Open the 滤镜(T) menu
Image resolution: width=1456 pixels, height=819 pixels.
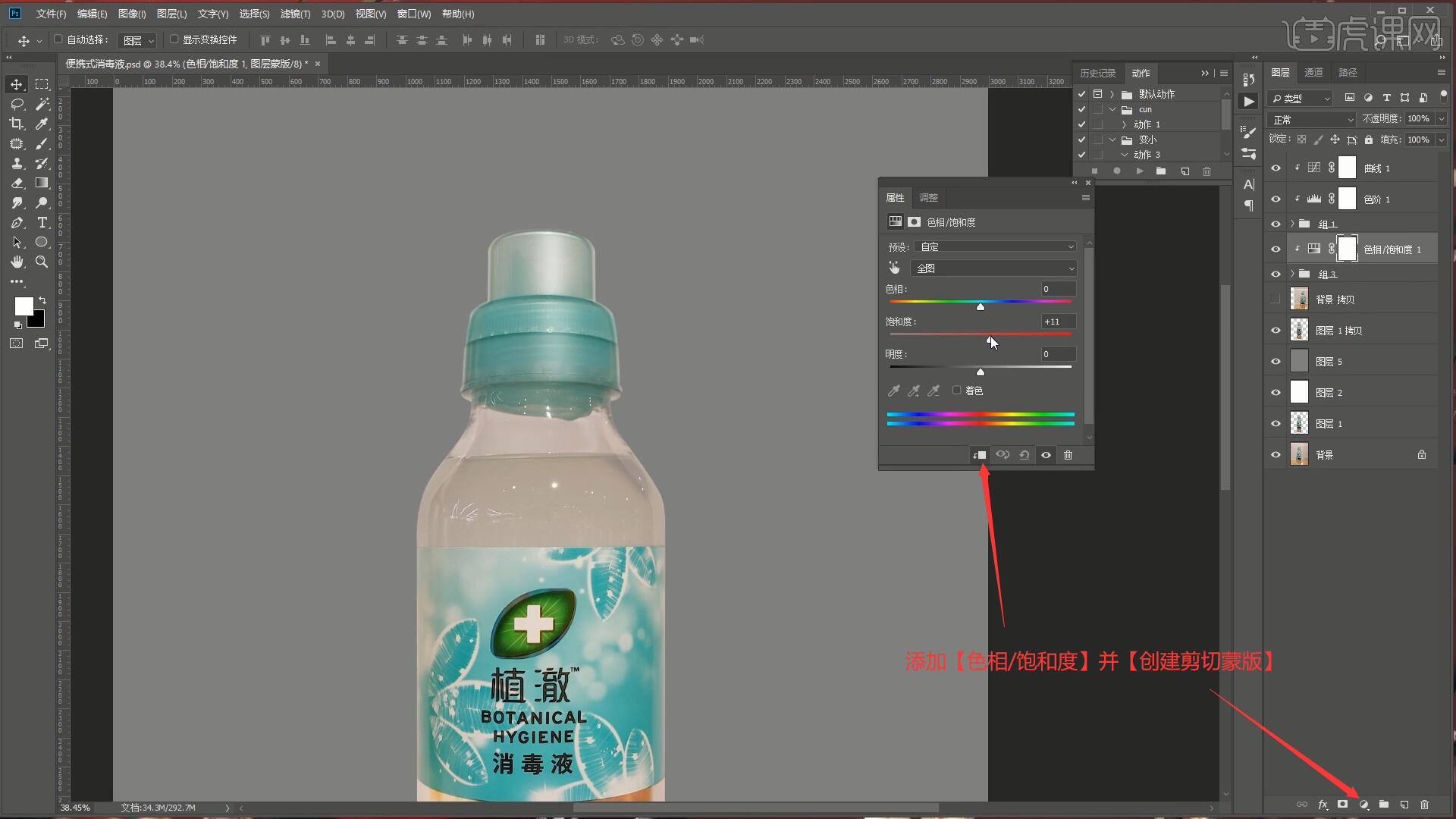click(294, 14)
